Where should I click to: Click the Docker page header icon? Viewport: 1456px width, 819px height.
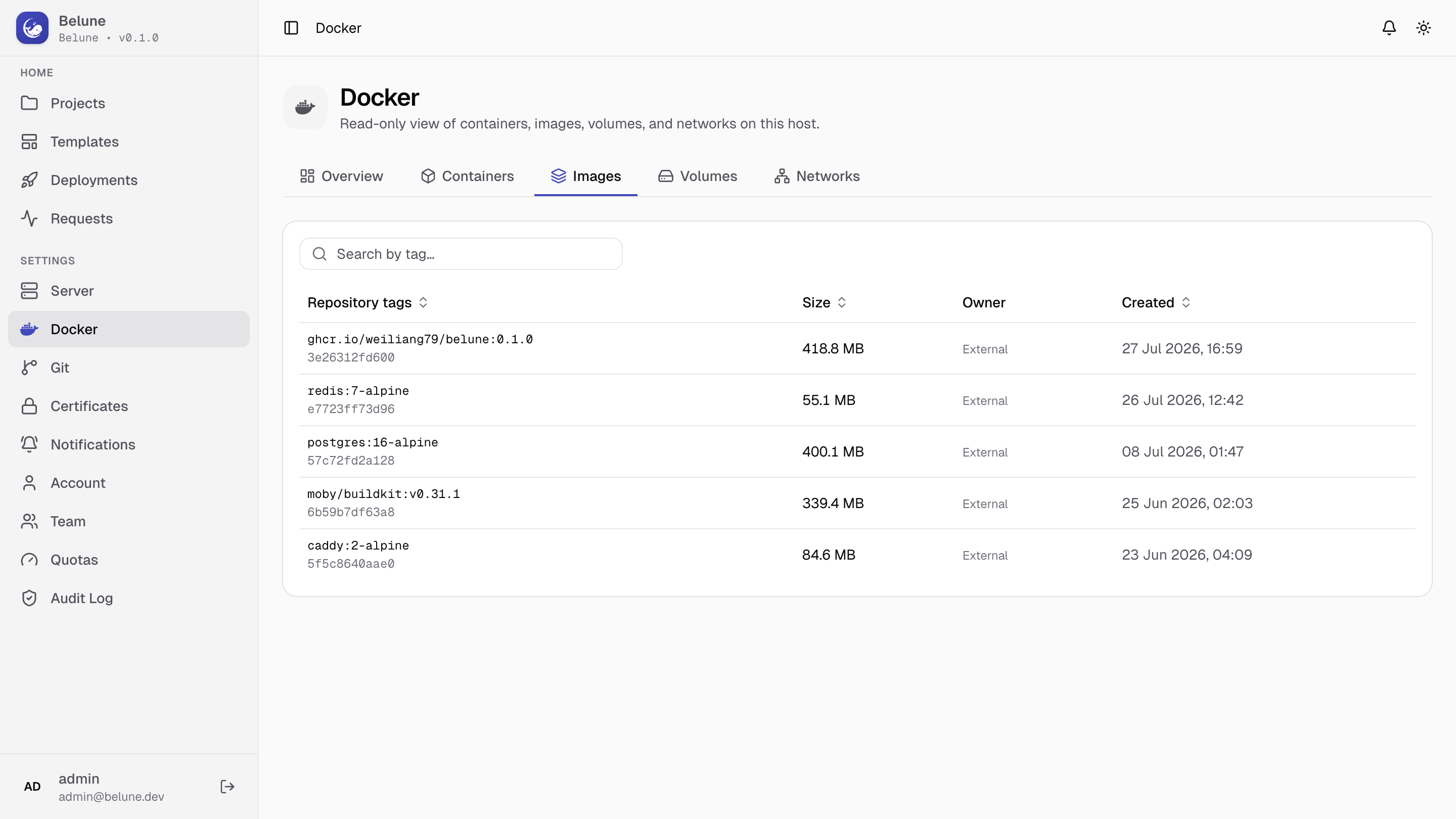pyautogui.click(x=305, y=107)
